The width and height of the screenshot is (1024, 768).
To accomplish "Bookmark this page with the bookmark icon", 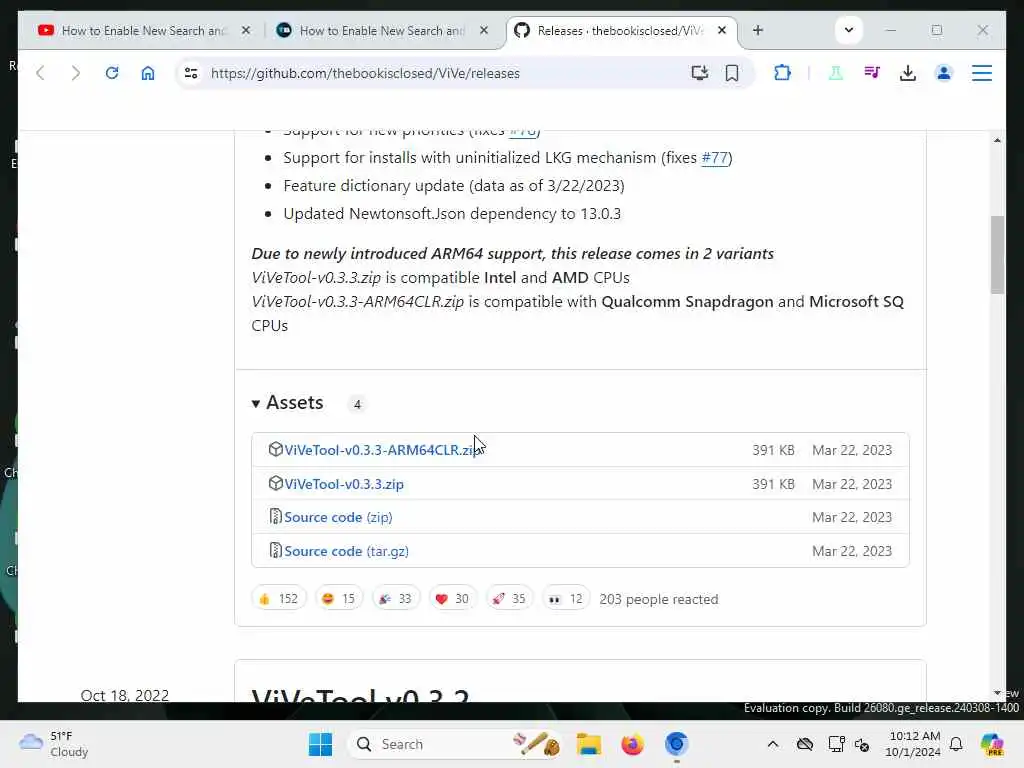I will click(x=732, y=73).
